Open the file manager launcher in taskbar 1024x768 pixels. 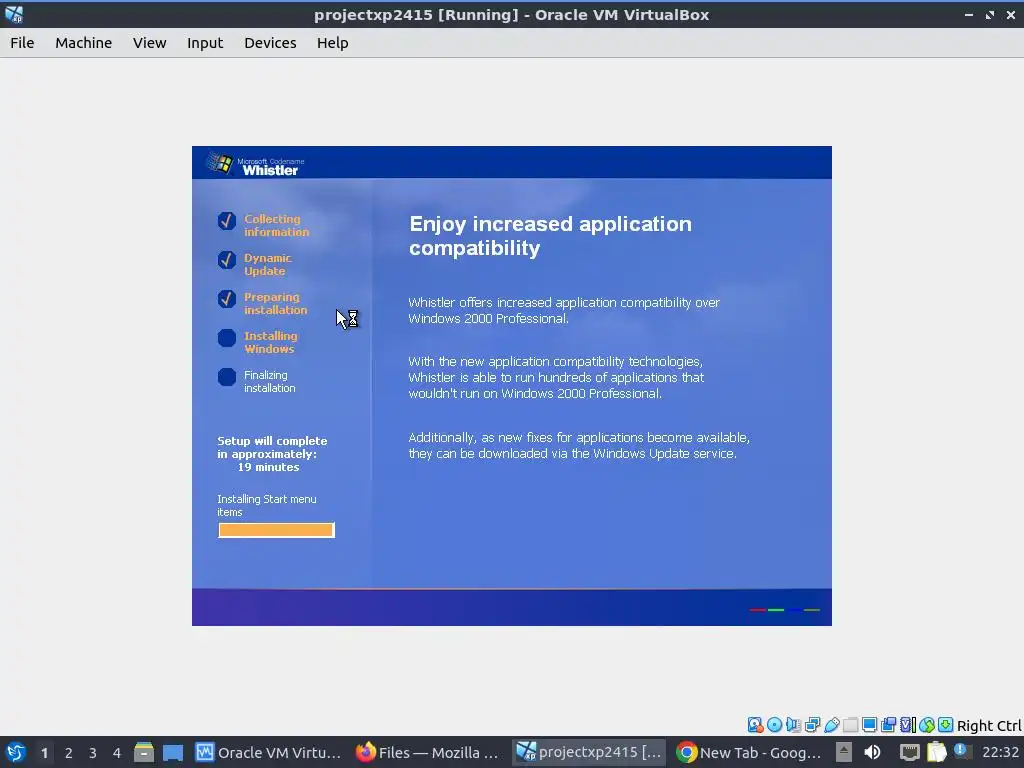(144, 752)
